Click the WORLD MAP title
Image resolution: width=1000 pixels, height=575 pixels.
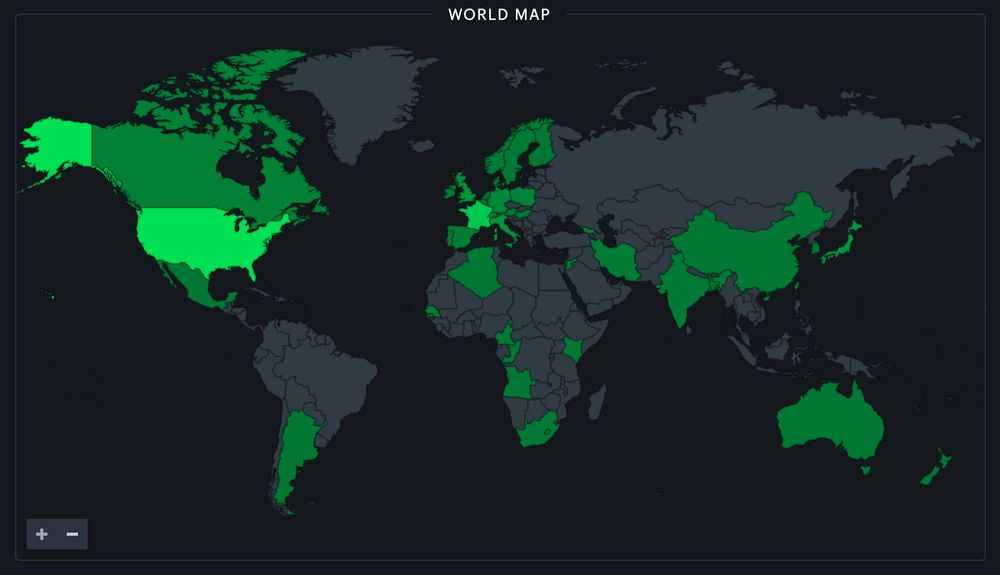[499, 15]
